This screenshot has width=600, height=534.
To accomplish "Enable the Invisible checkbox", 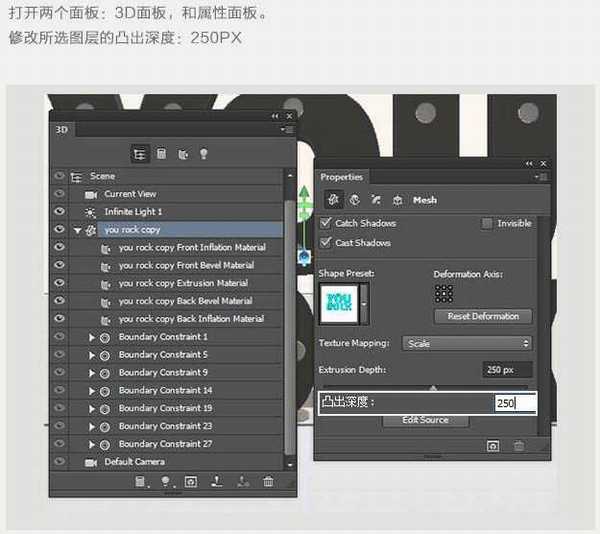I will [487, 223].
